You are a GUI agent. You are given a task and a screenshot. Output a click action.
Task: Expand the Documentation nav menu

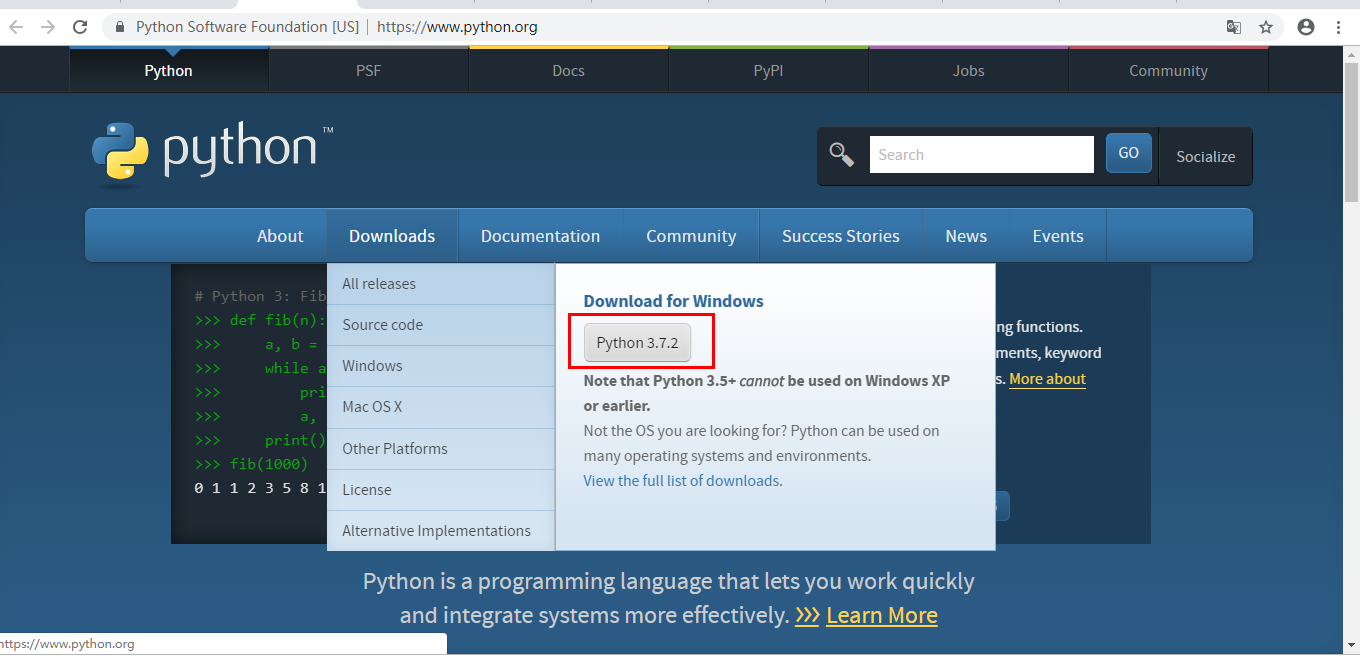point(540,236)
